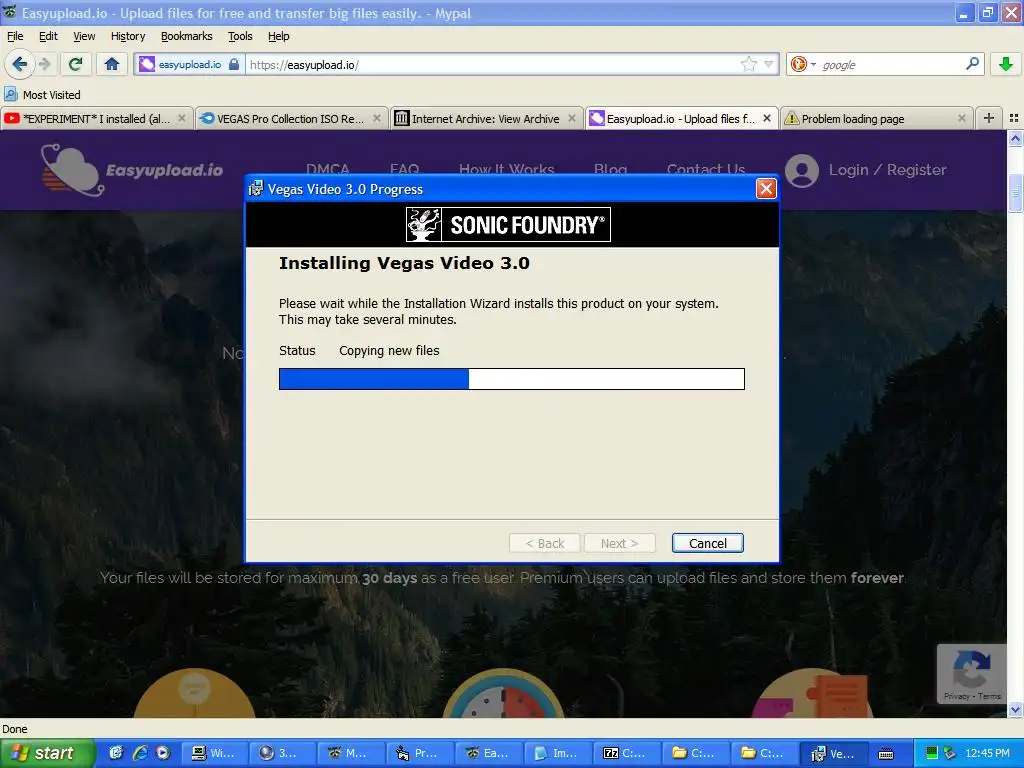Open the Edit menu
Viewport: 1024px width, 768px height.
pos(48,36)
